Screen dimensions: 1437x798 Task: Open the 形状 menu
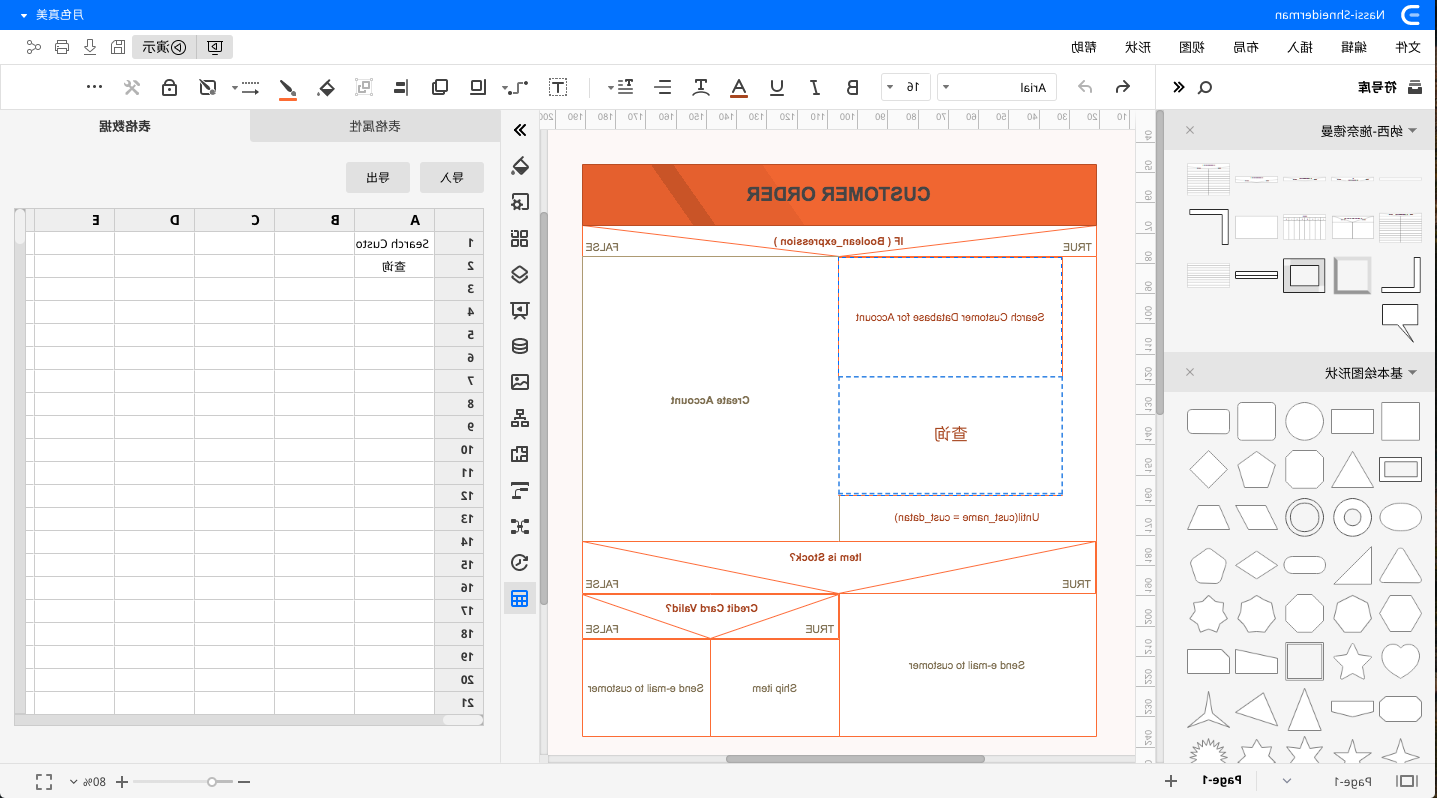pos(1138,47)
